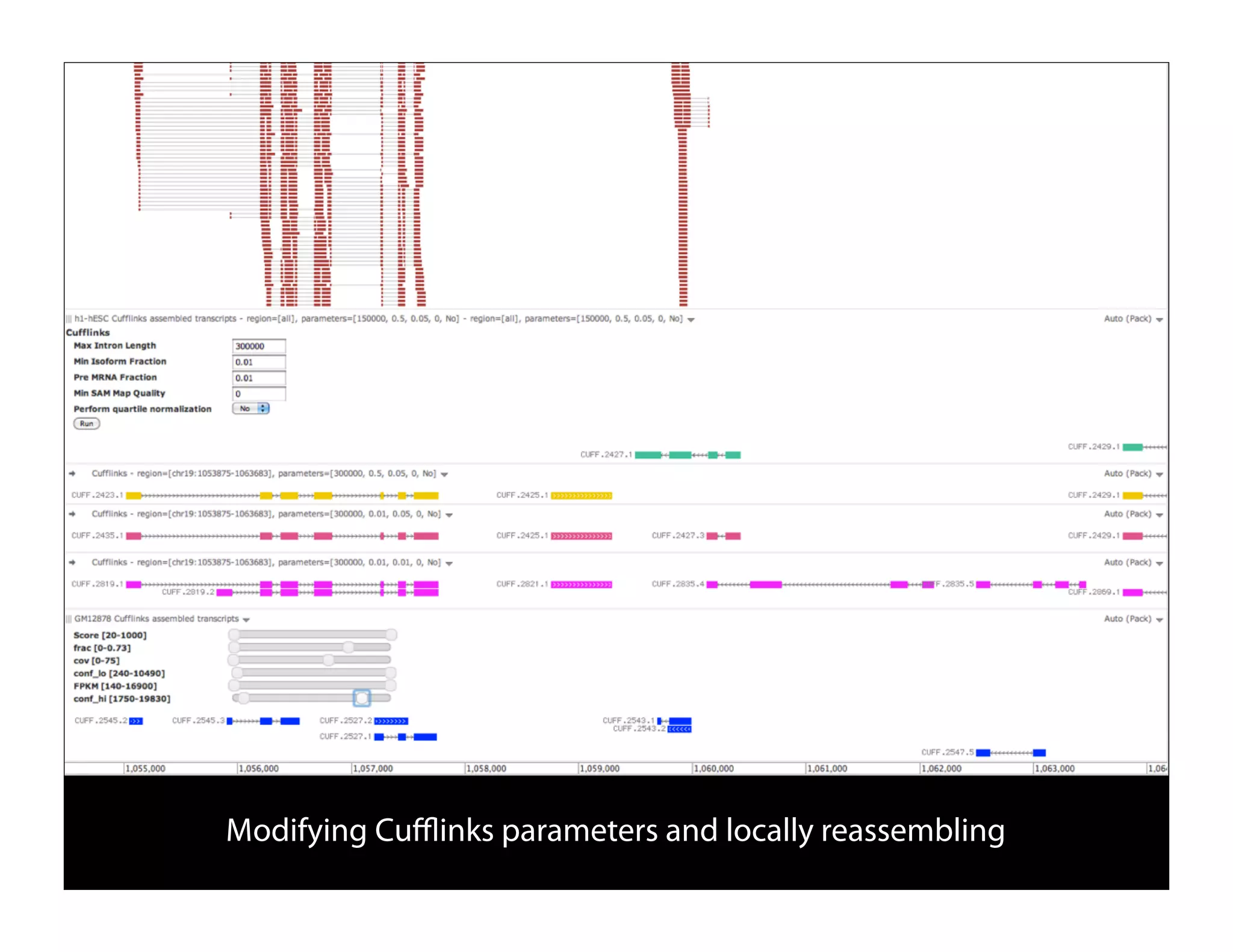Viewport: 1233px width, 952px height.
Task: Select magenta transcript CUFF.2835.4
Action: [x=820, y=584]
